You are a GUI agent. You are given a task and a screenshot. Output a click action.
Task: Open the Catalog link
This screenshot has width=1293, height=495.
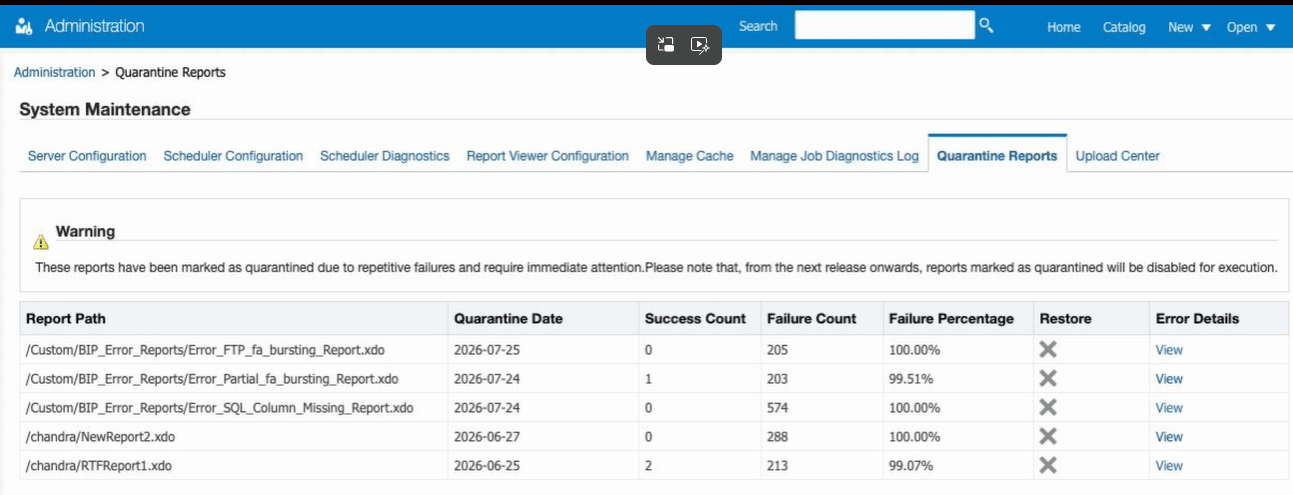pyautogui.click(x=1124, y=27)
